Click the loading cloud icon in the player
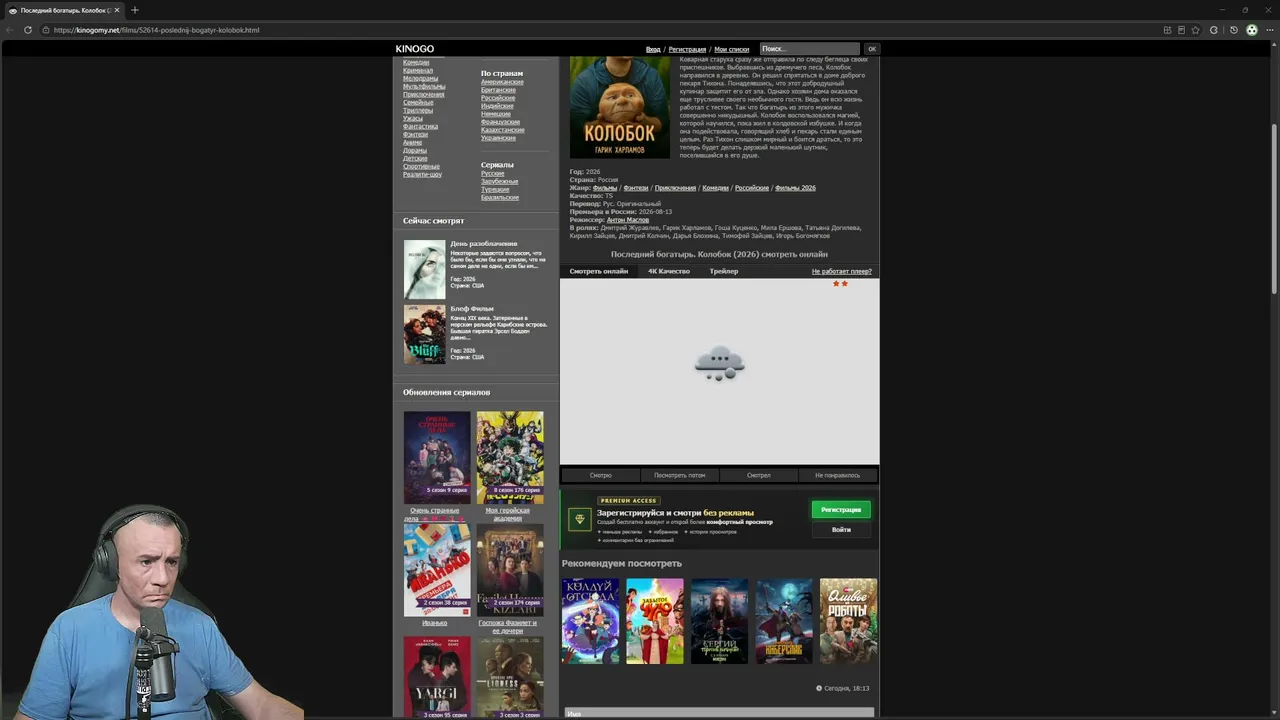This screenshot has height=720, width=1280. (x=719, y=364)
